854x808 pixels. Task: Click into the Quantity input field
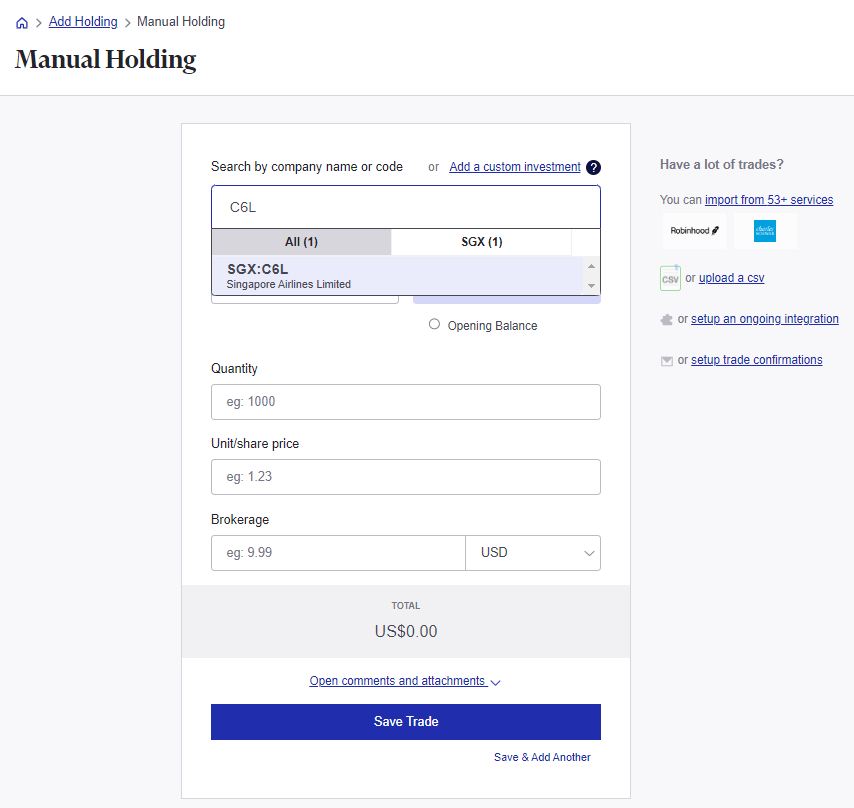406,402
